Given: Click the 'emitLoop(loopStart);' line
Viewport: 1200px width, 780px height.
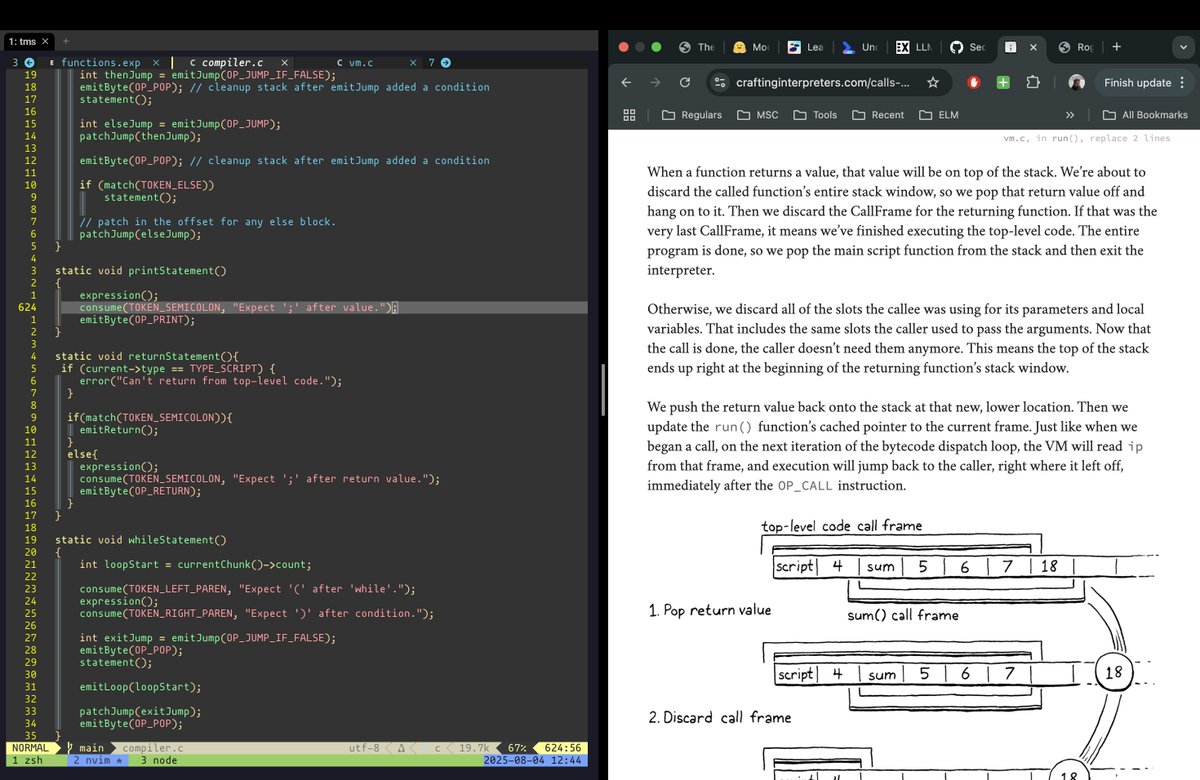Looking at the screenshot, I should click(x=140, y=686).
